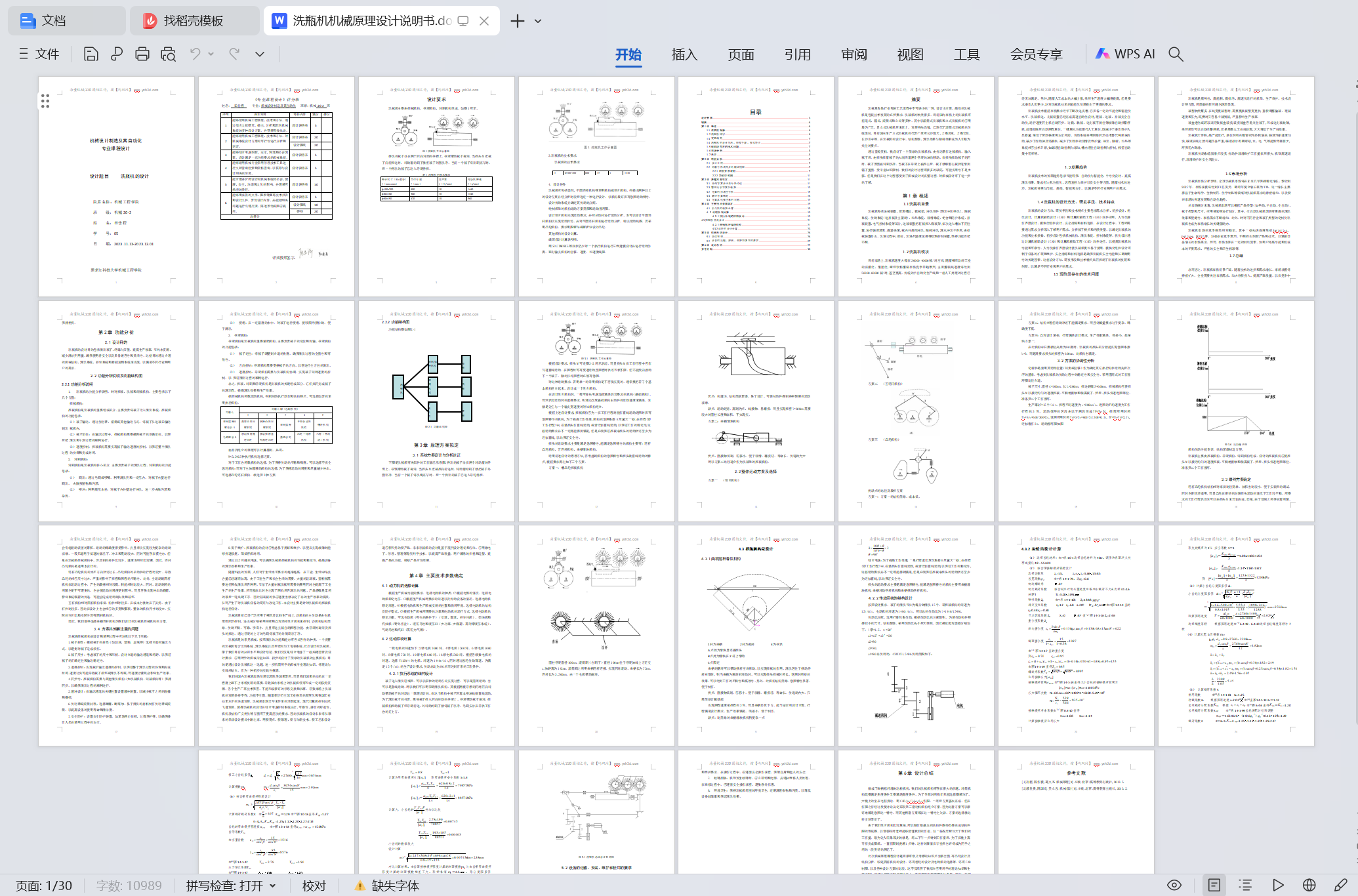Click the undo arrow
Image resolution: width=1358 pixels, height=896 pixels.
coord(195,54)
